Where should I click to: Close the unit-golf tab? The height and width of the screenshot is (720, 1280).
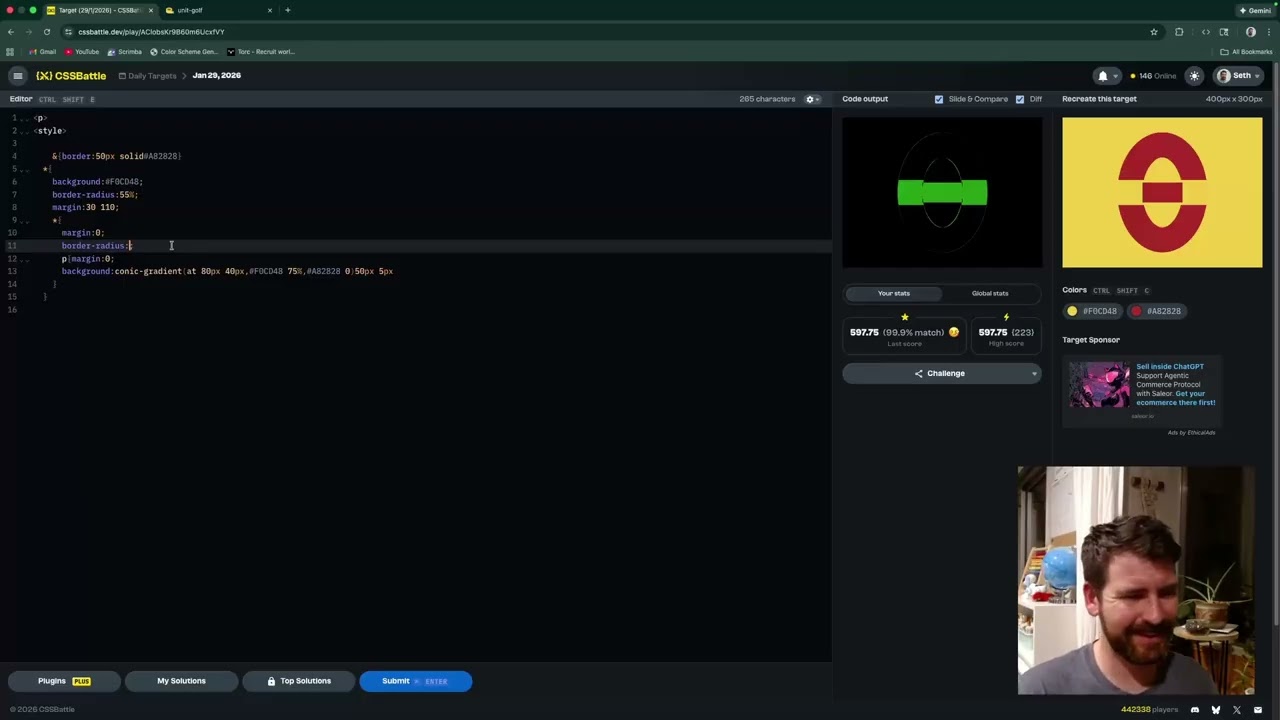click(x=270, y=10)
